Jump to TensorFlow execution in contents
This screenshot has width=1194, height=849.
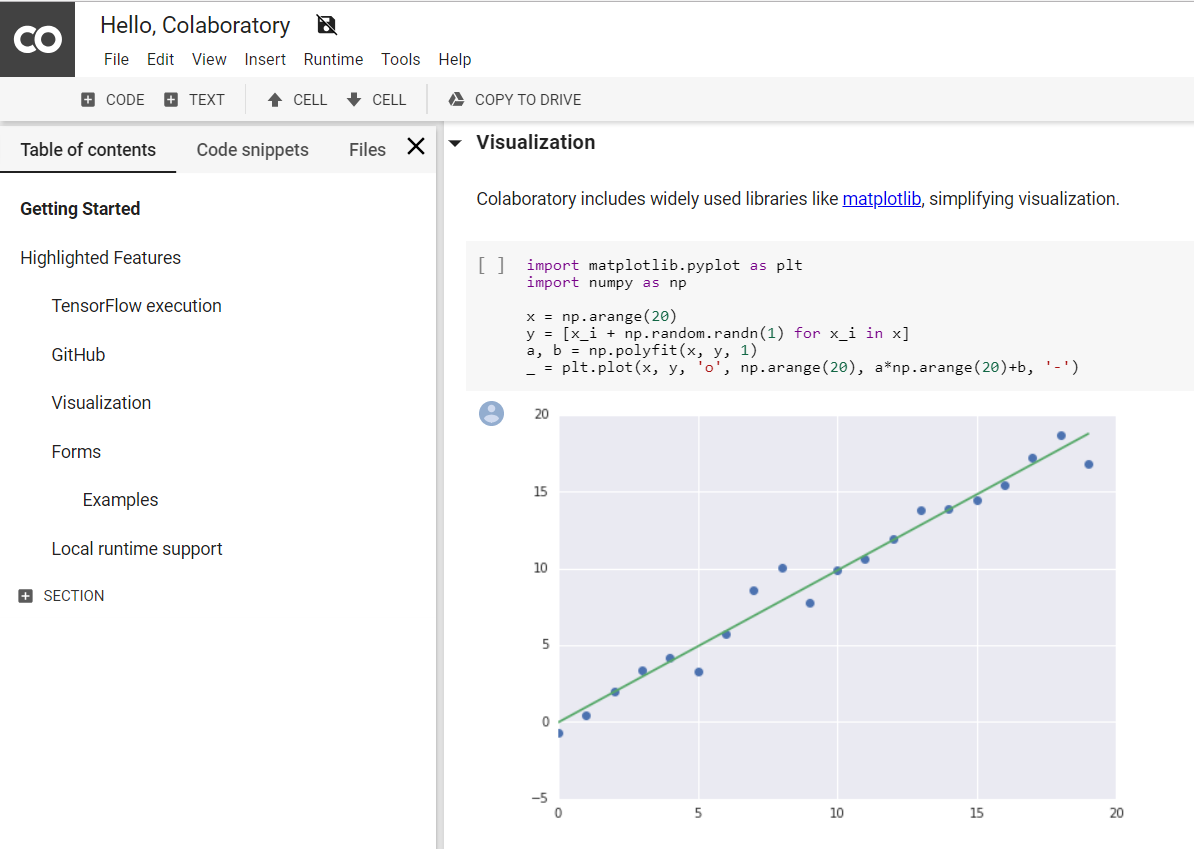pos(136,306)
